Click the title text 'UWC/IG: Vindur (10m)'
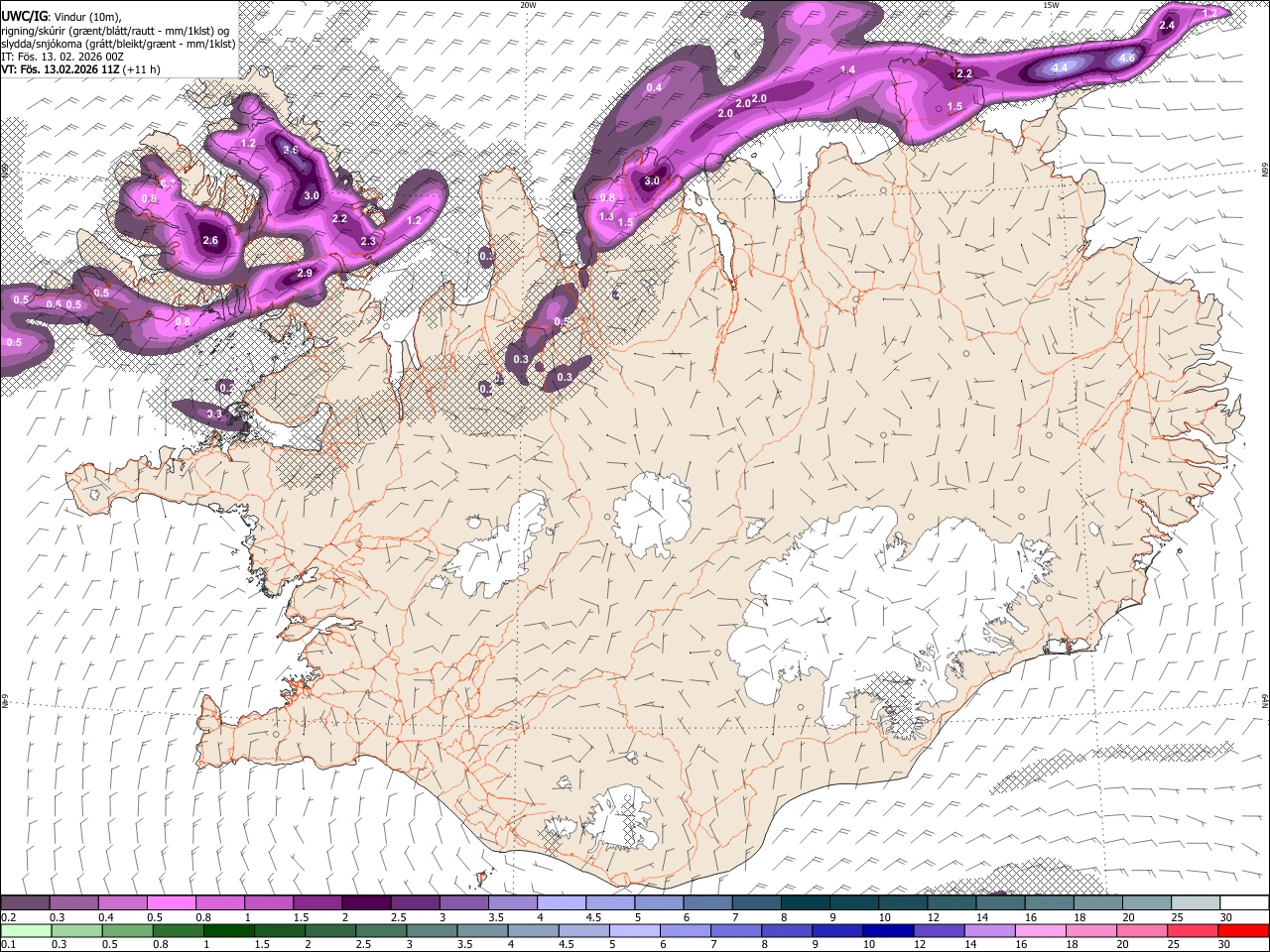This screenshot has height=952, width=1270. 62,18
